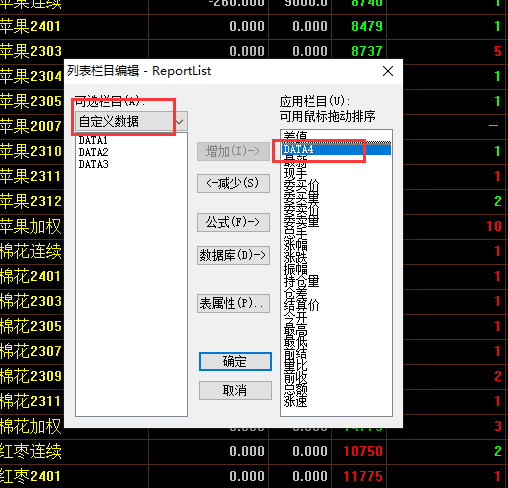Select highlighted DATA4 in applied columns
Screen dimensions: 508x488
pyautogui.click(x=336, y=149)
